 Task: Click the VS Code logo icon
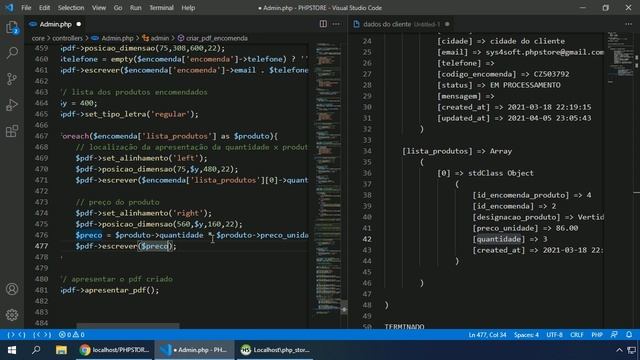[9, 8]
